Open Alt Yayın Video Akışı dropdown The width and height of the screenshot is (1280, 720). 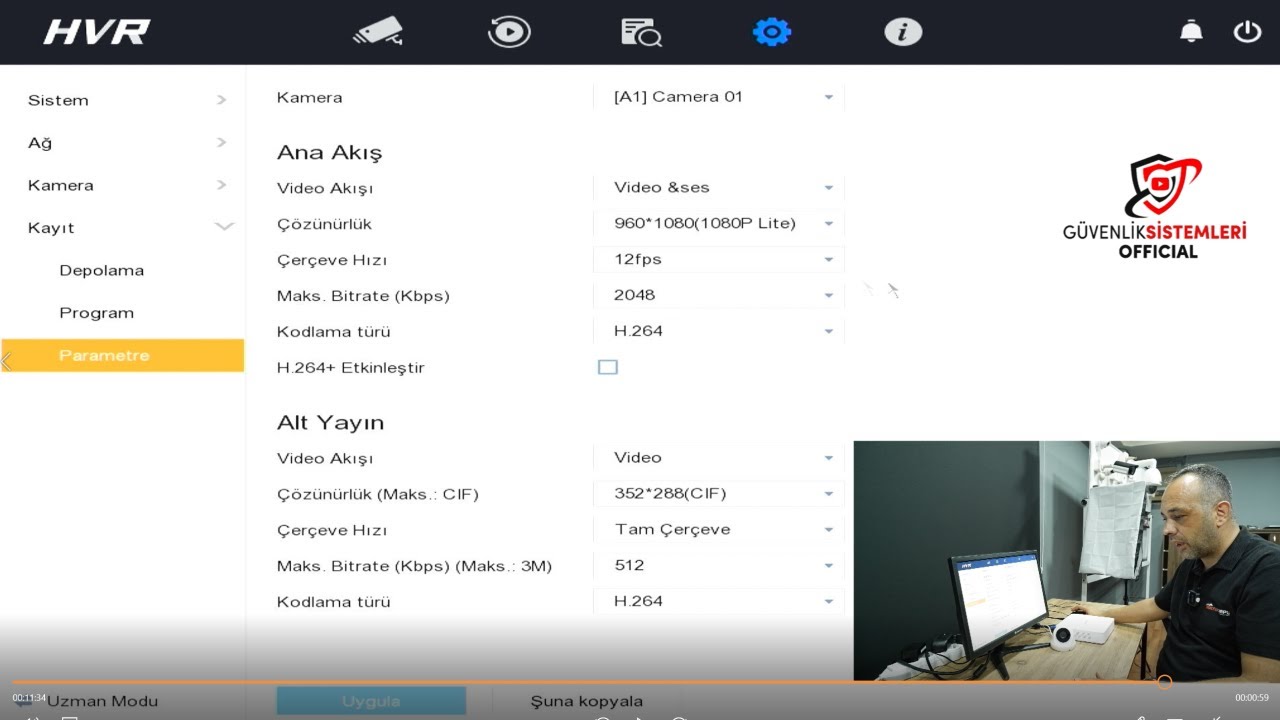720,457
